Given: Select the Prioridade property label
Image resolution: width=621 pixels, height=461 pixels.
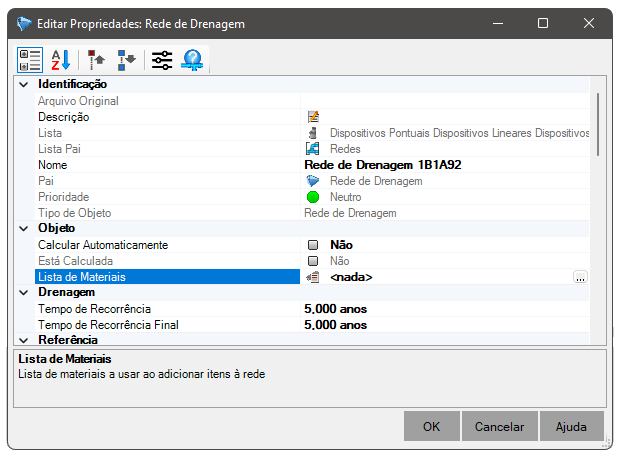Looking at the screenshot, I should 63,197.
